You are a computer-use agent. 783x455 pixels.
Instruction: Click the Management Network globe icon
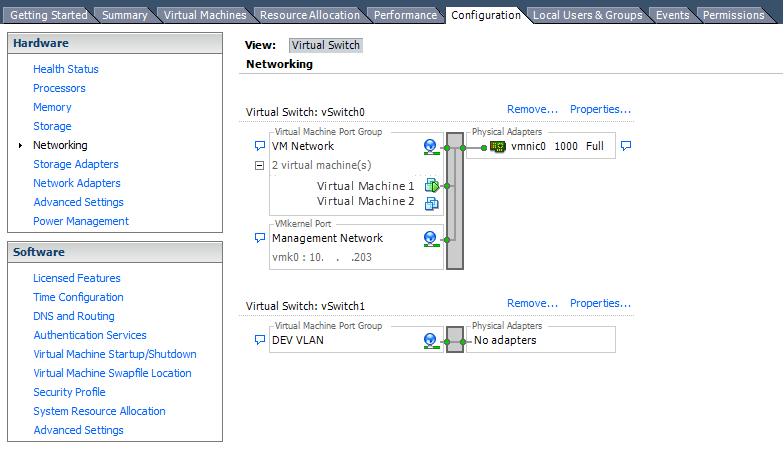430,239
